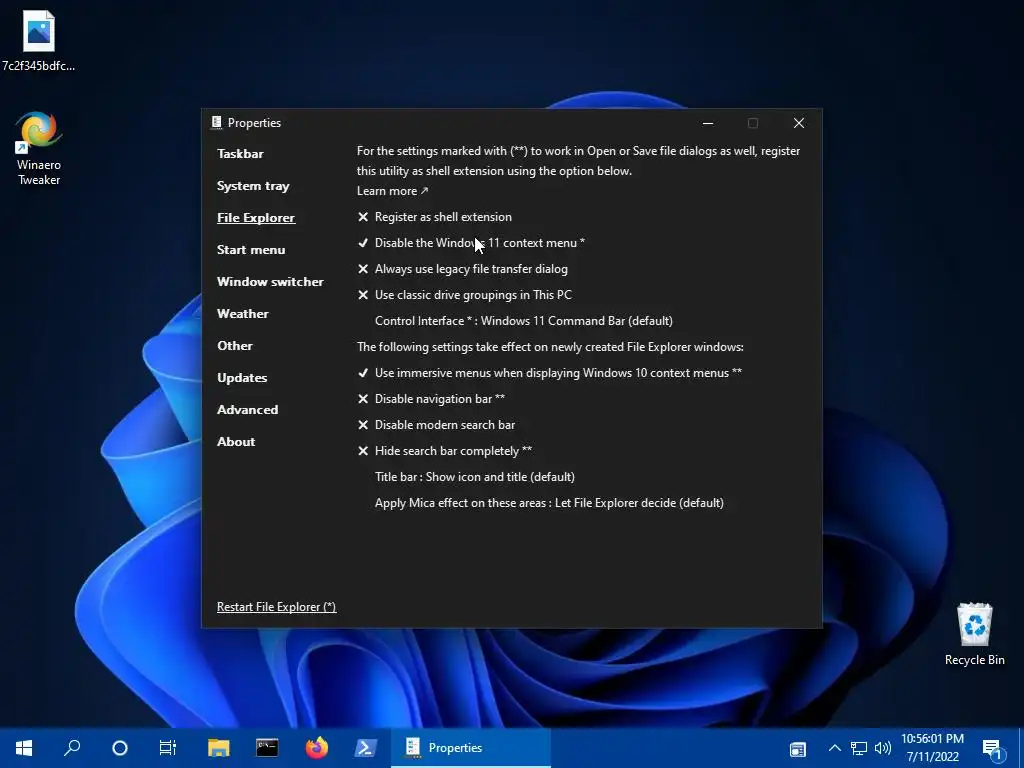The width and height of the screenshot is (1024, 768).
Task: Toggle Use immersive menus for Windows 10 context menus
Action: click(x=550, y=373)
